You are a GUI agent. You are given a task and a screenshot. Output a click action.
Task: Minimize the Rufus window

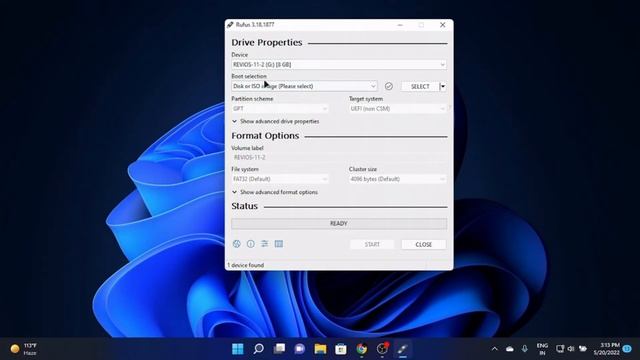coord(400,25)
